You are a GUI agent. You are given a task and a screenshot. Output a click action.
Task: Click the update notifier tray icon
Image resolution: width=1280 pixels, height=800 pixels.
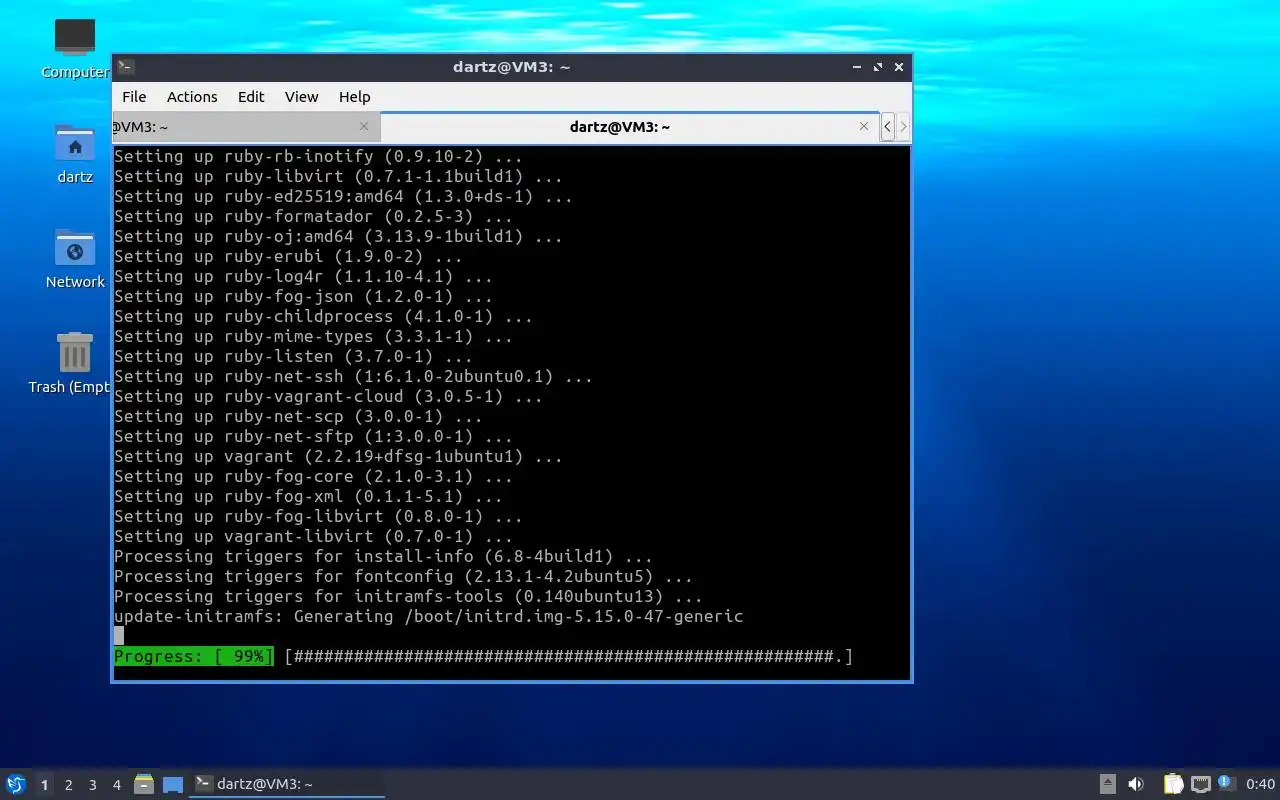tap(1226, 783)
